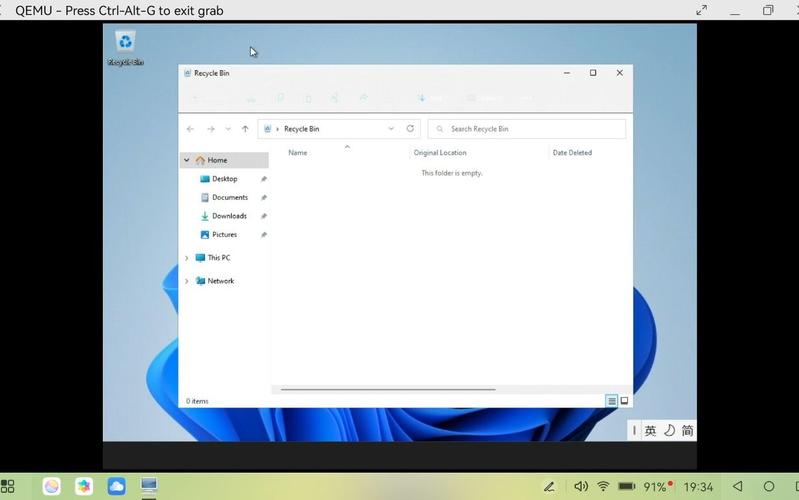Click the back triangle navigation button
Screen dimensions: 799x500
pos(738,486)
